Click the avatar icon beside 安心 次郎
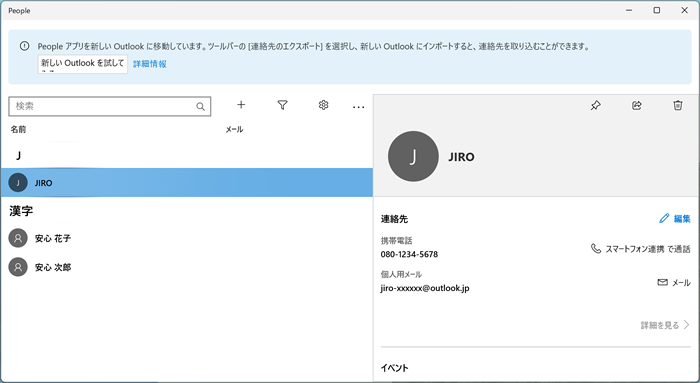 (18, 267)
